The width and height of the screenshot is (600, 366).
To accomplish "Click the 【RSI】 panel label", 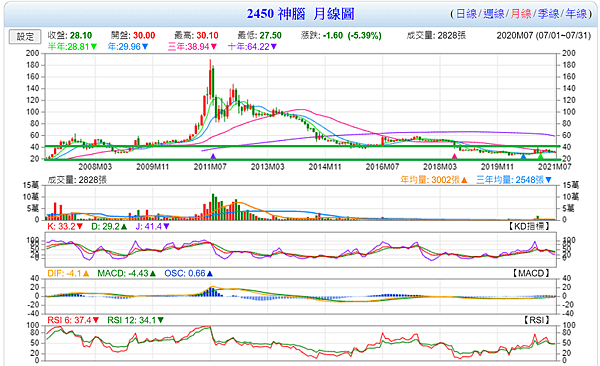I will 536,320.
